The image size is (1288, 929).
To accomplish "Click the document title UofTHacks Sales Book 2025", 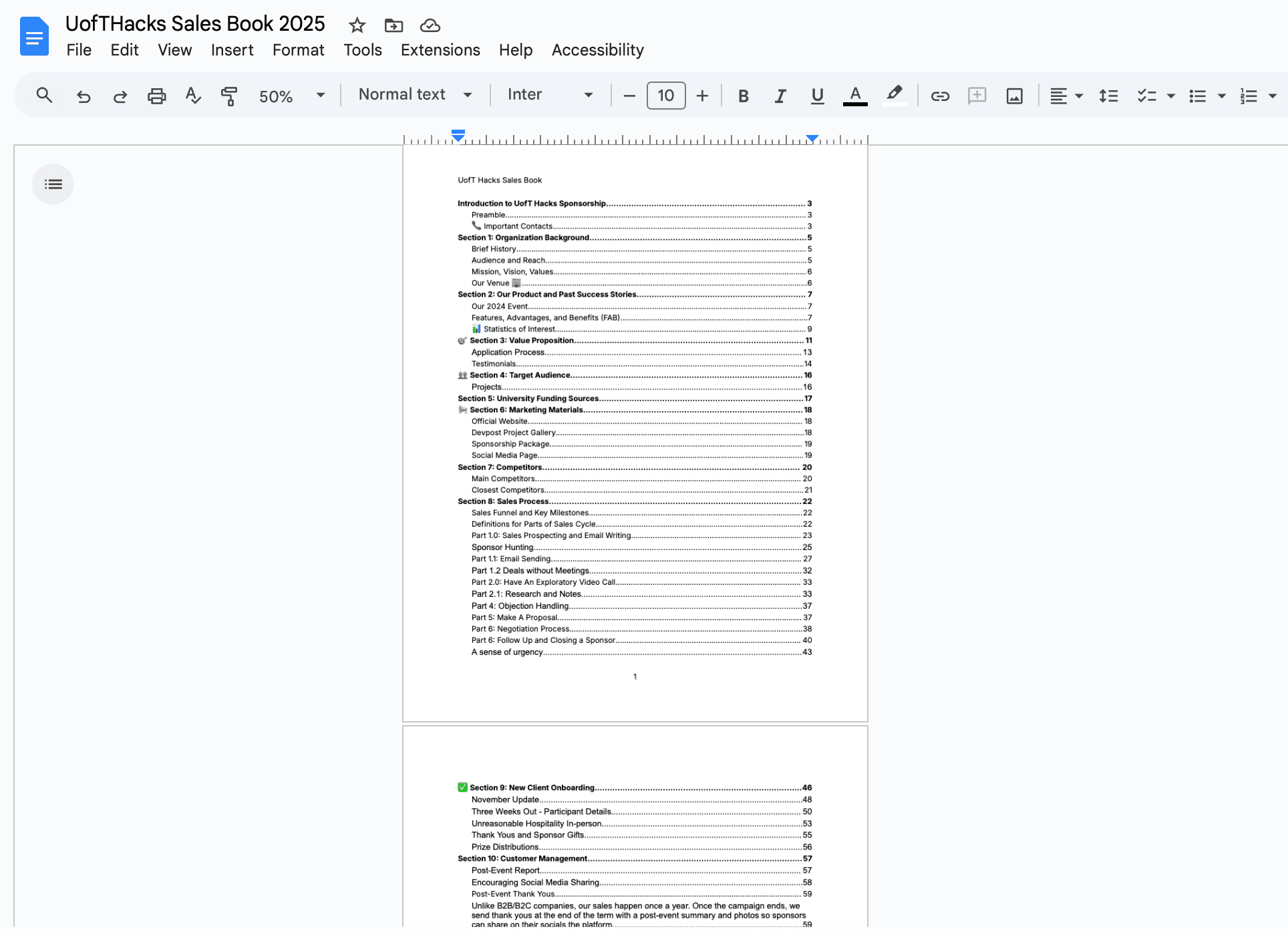I will coord(195,23).
